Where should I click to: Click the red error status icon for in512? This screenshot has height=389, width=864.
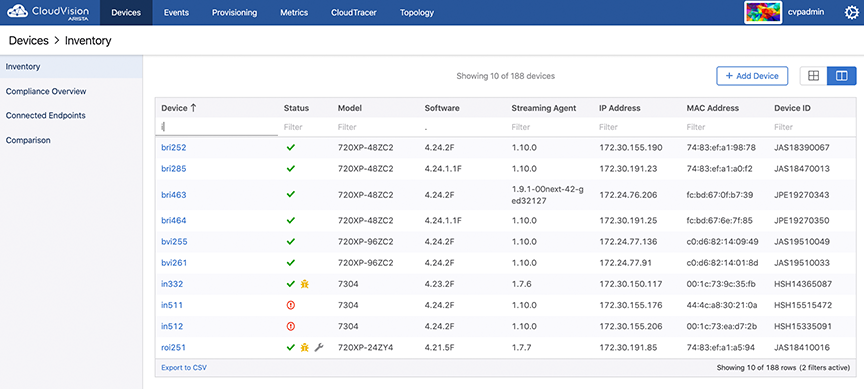tap(291, 326)
